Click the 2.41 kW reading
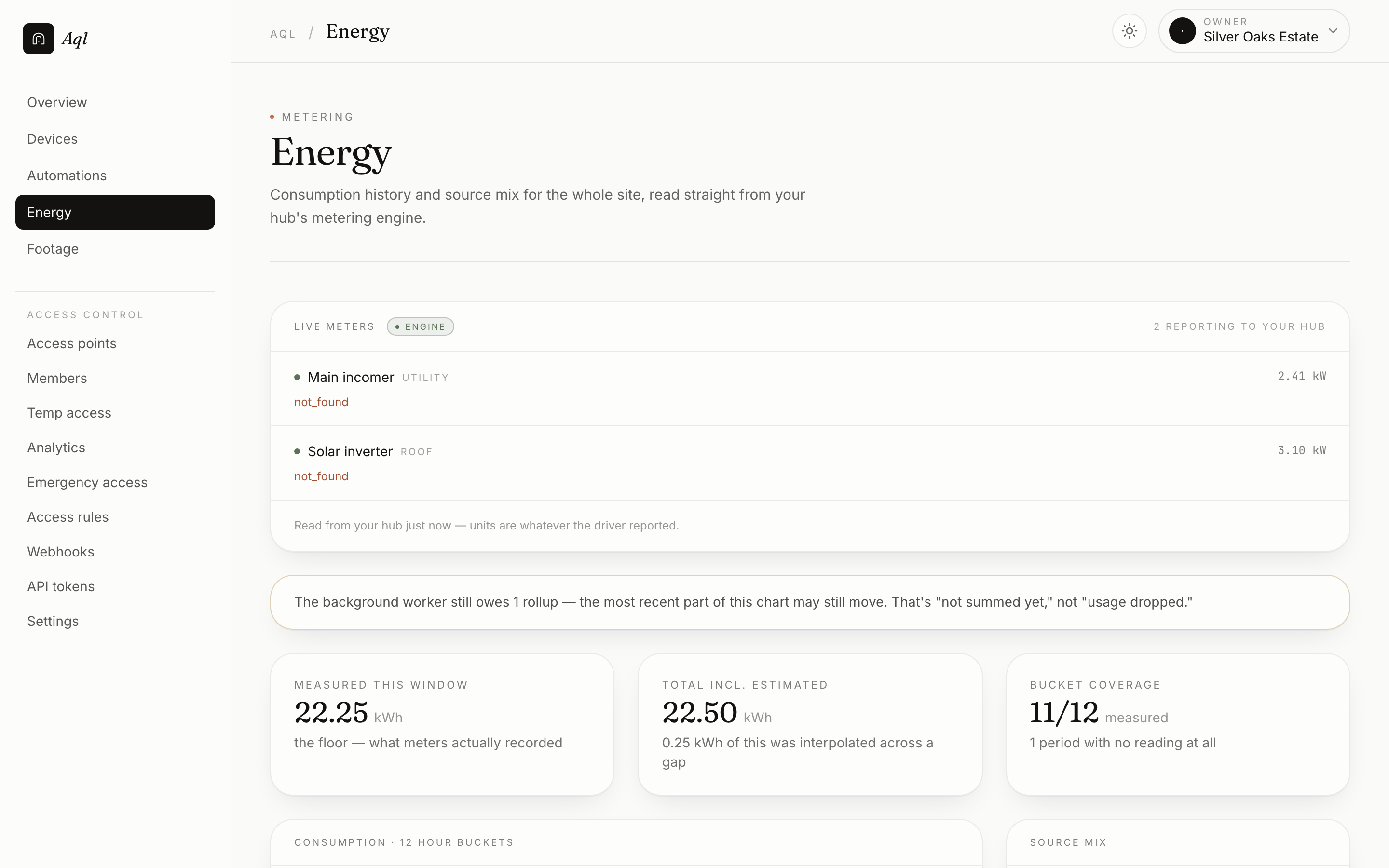Screen dimensions: 1389x868 click(1302, 376)
